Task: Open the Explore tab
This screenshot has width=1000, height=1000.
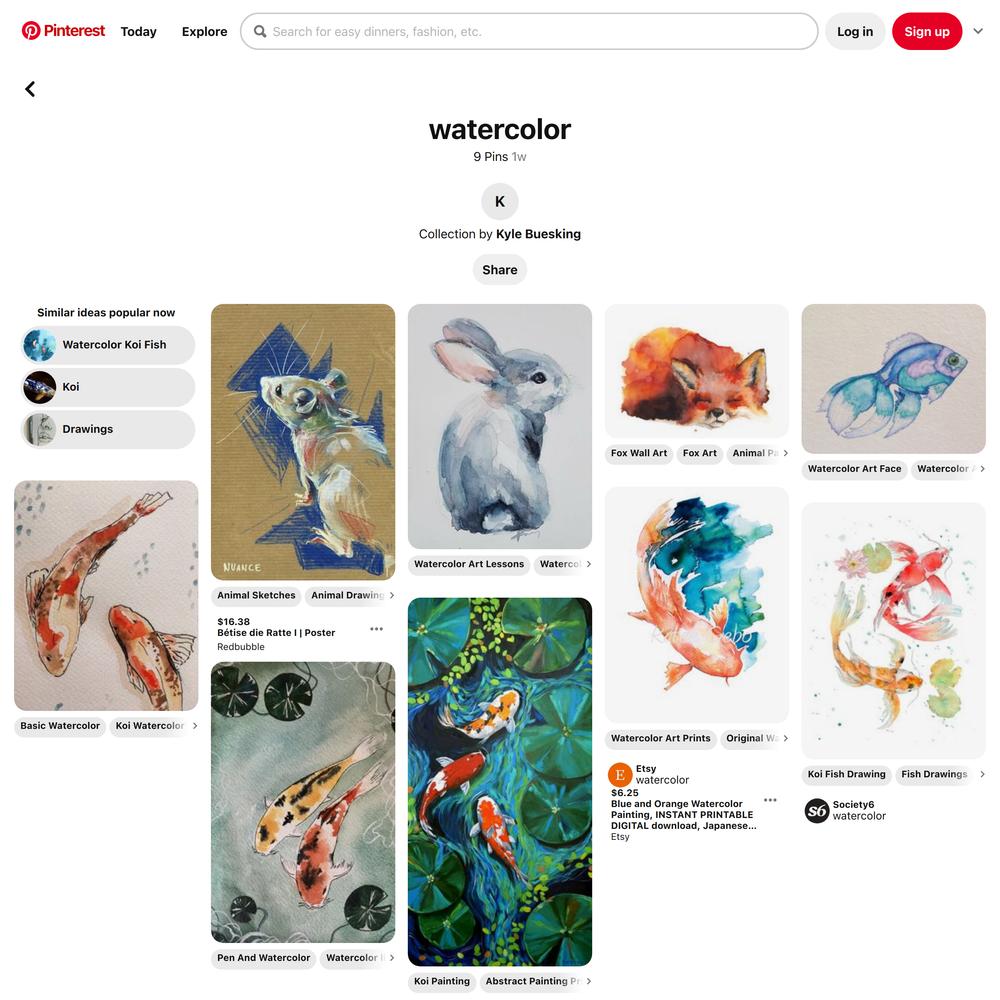Action: (204, 31)
